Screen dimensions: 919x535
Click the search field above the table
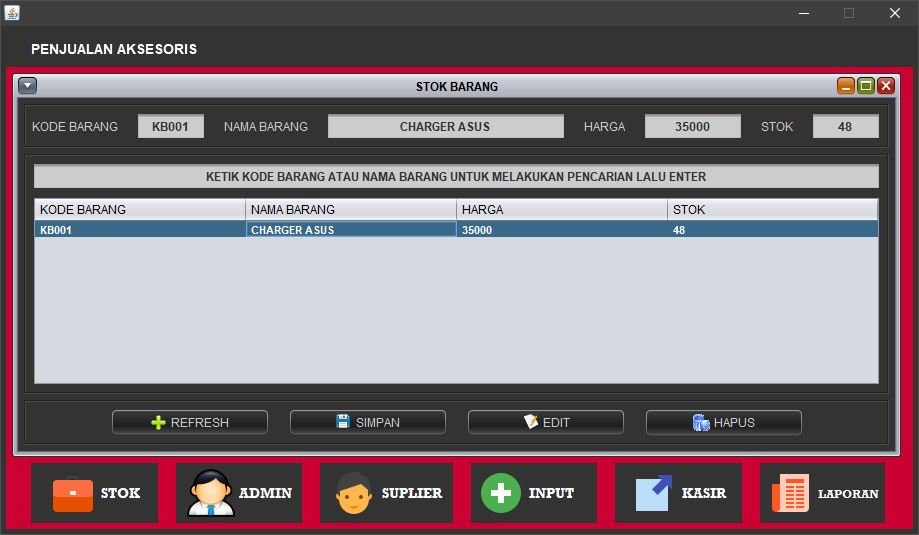[x=456, y=177]
